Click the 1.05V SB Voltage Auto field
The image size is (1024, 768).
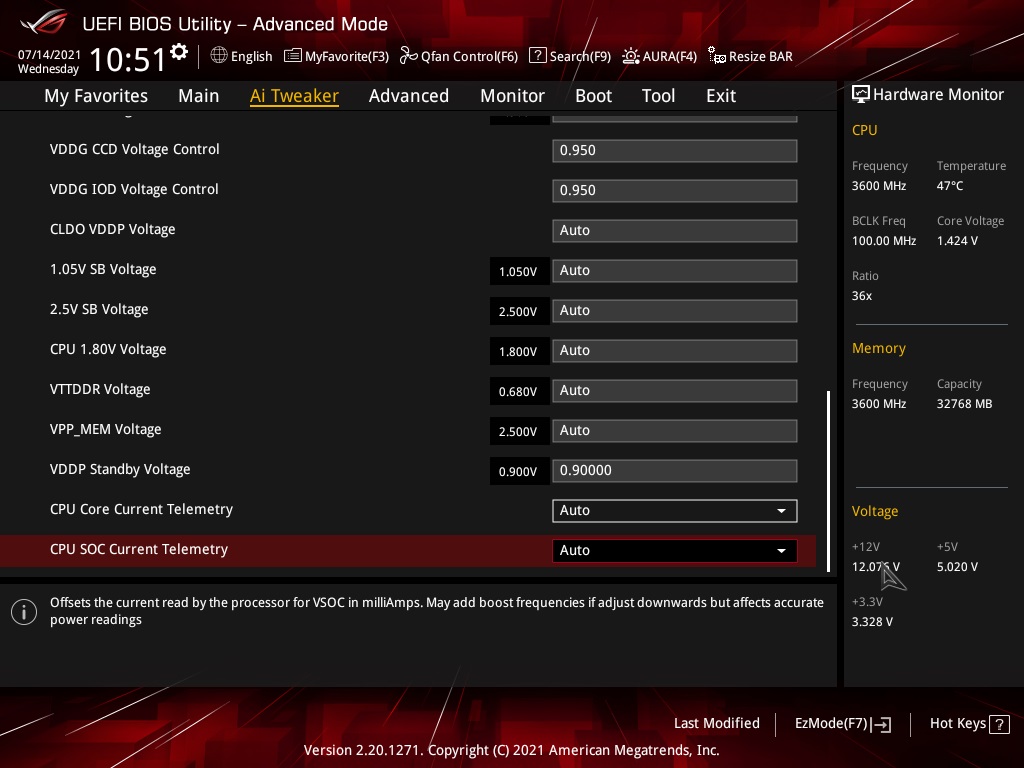point(675,271)
